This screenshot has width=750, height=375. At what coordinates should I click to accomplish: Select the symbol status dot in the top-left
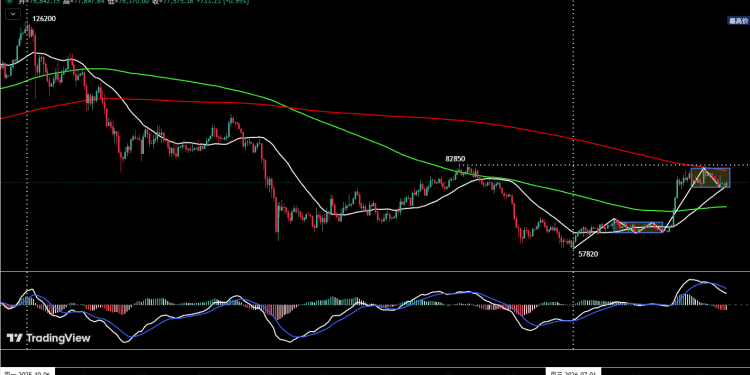pyautogui.click(x=10, y=1)
